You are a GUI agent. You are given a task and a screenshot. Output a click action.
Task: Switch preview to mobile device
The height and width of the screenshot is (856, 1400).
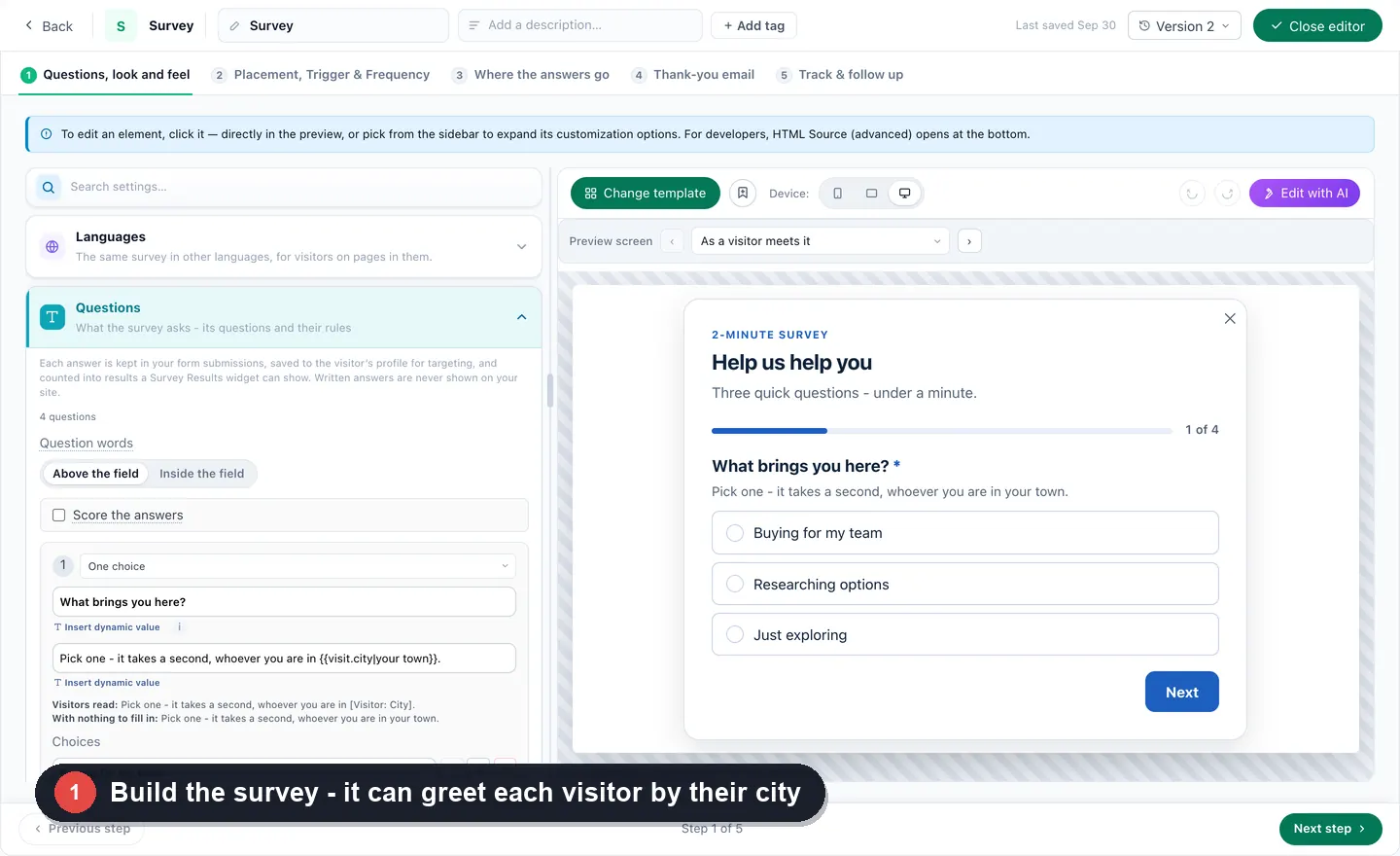pos(837,194)
